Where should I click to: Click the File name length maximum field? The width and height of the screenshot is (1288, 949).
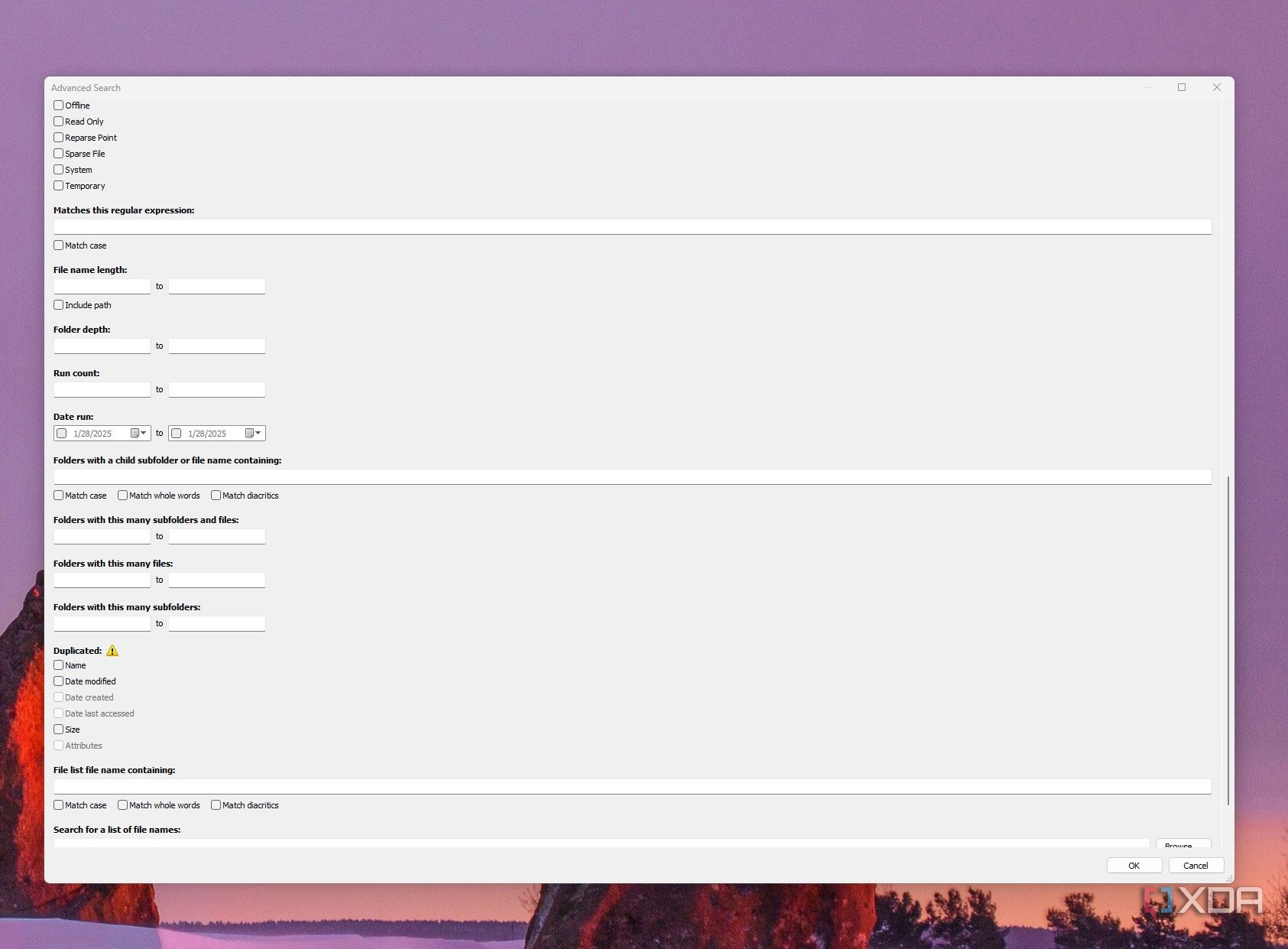(217, 286)
